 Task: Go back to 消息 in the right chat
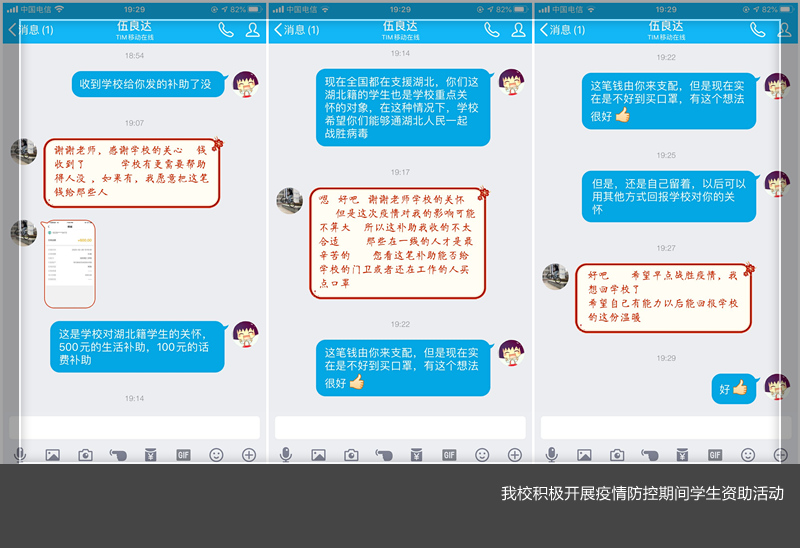(x=561, y=30)
